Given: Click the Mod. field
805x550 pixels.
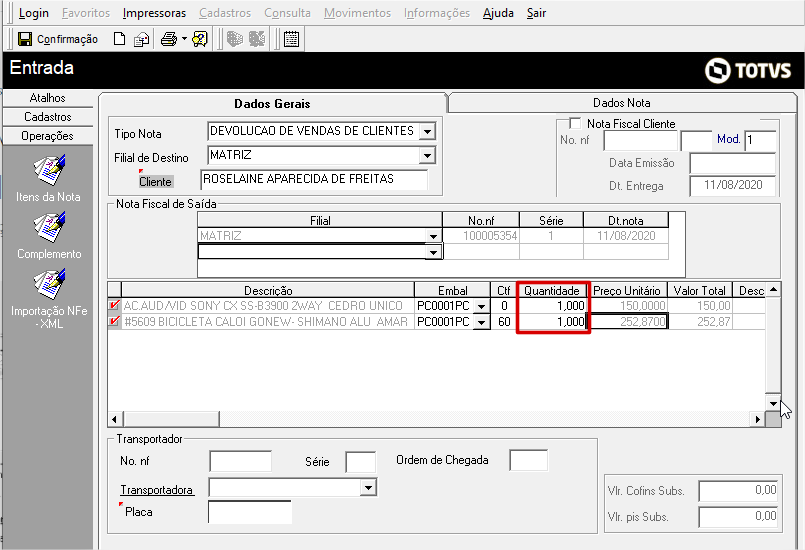Looking at the screenshot, I should pyautogui.click(x=760, y=141).
